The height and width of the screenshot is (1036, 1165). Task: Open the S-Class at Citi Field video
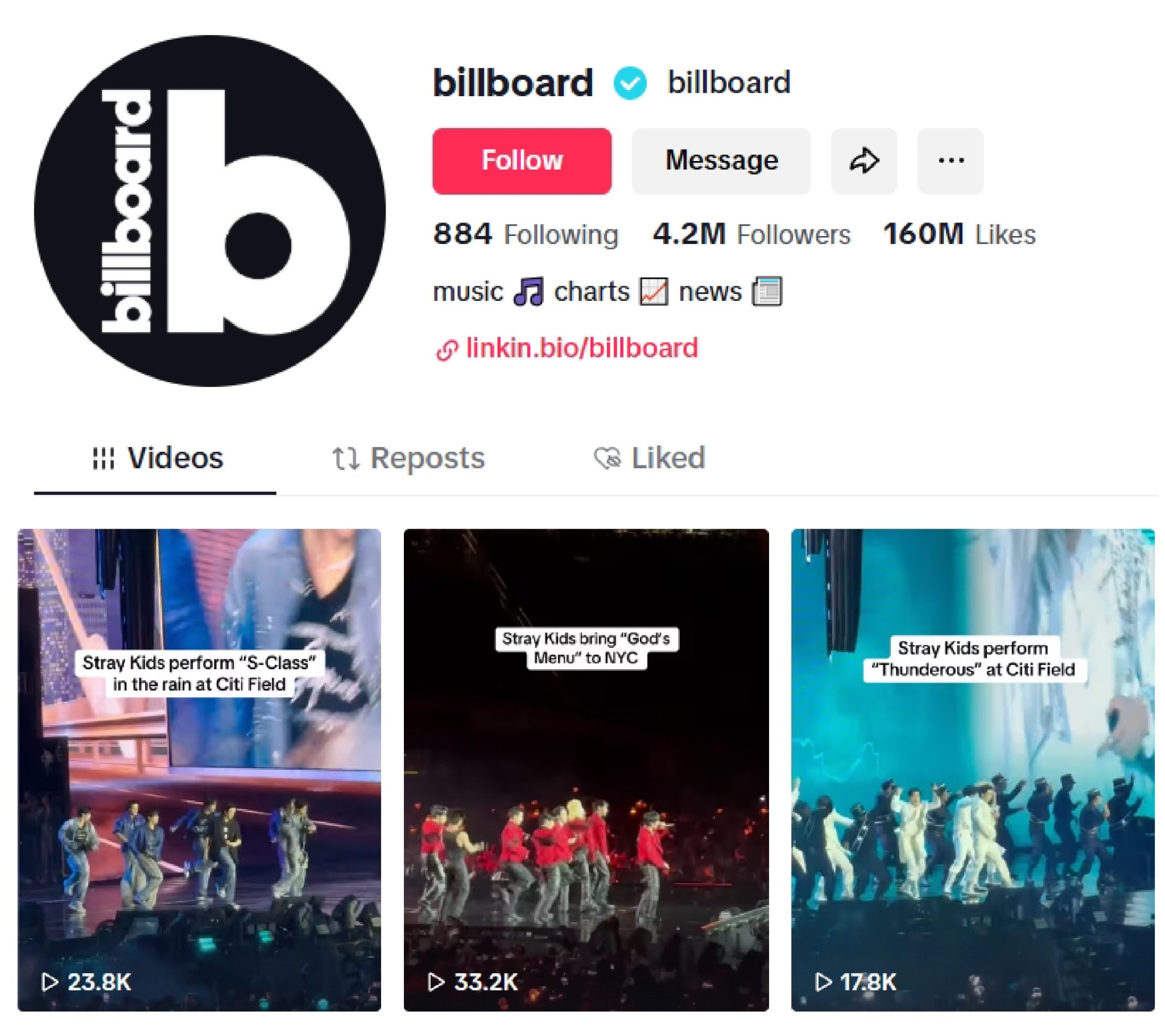point(199,770)
